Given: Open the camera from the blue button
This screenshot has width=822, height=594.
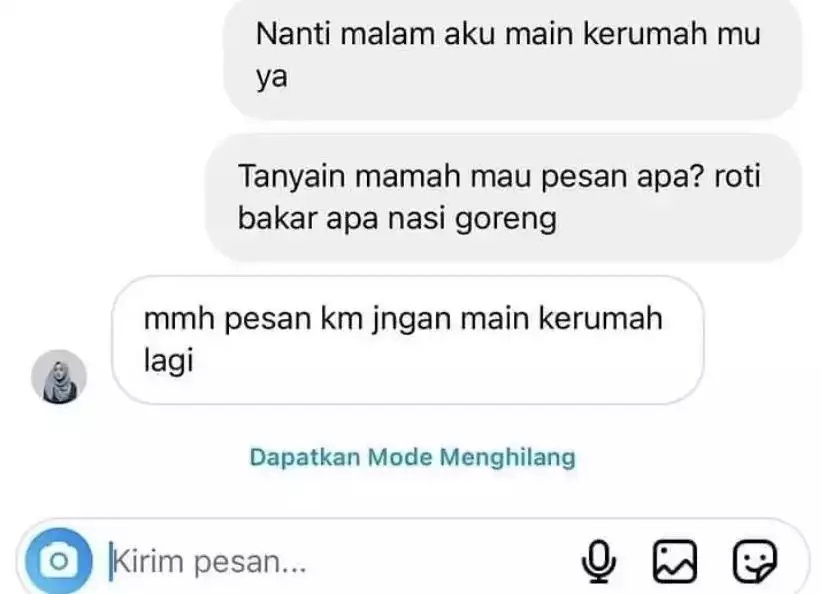Looking at the screenshot, I should pos(59,561).
